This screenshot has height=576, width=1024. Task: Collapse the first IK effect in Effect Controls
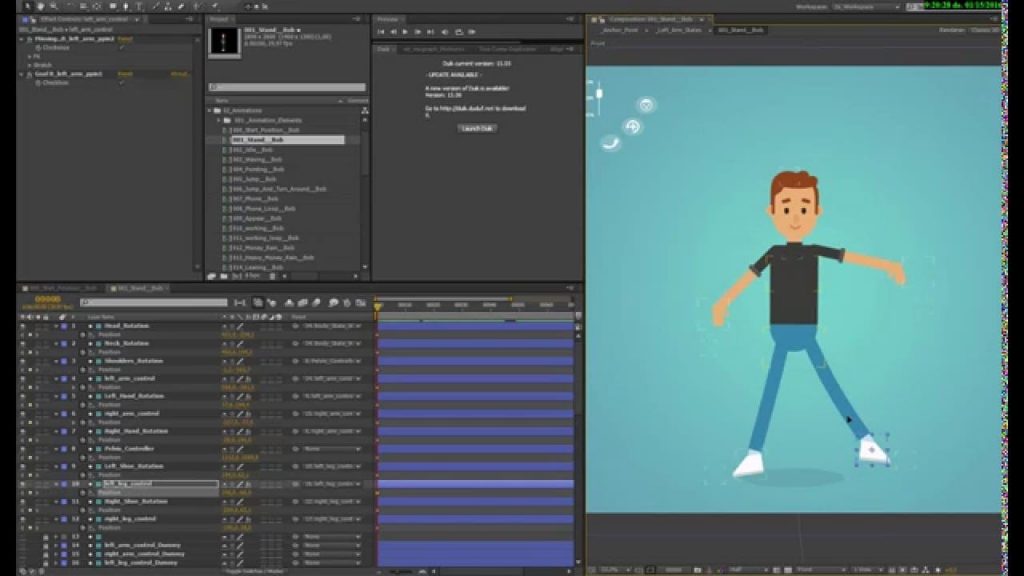coord(22,39)
